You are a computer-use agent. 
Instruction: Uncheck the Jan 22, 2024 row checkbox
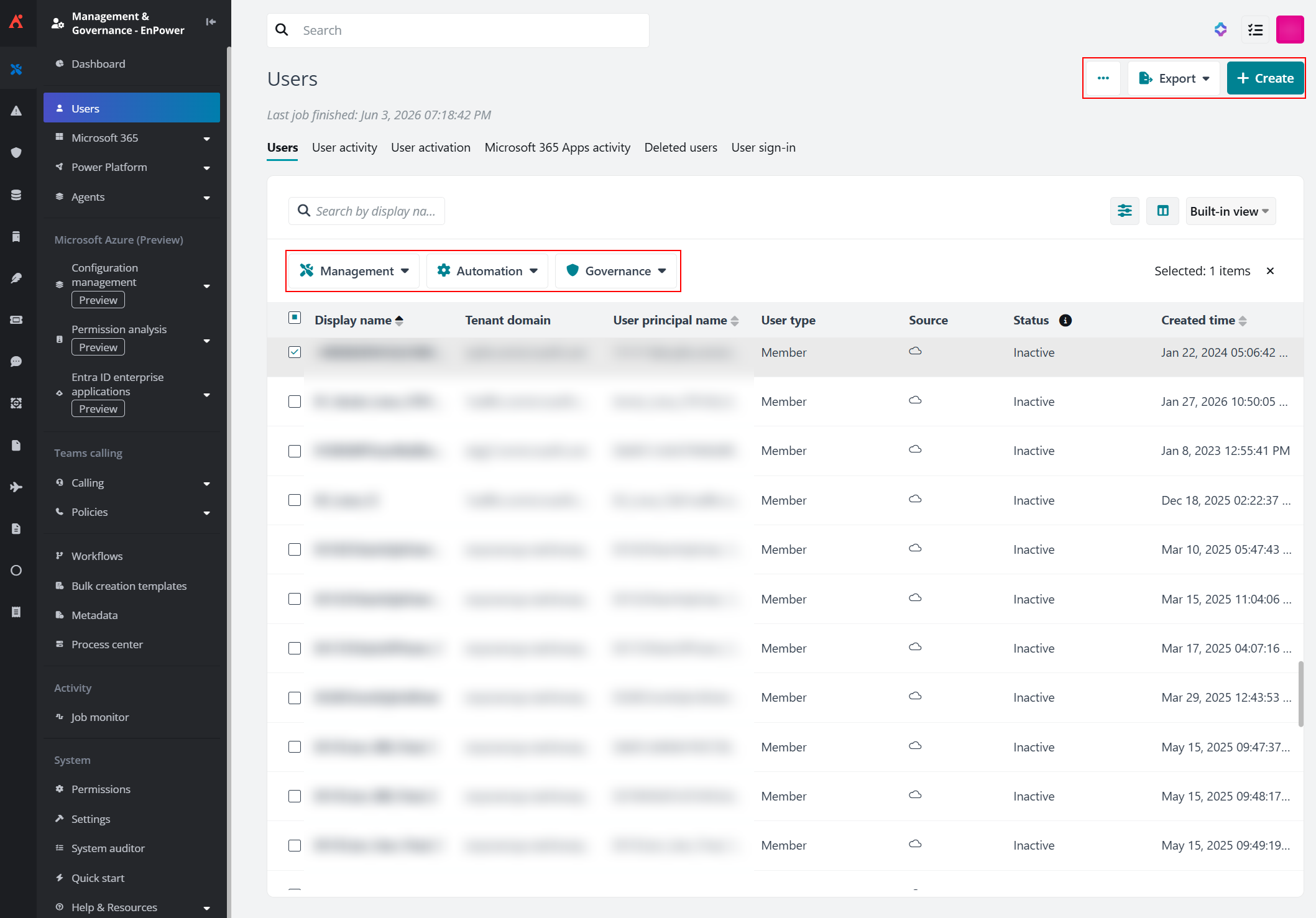point(295,352)
